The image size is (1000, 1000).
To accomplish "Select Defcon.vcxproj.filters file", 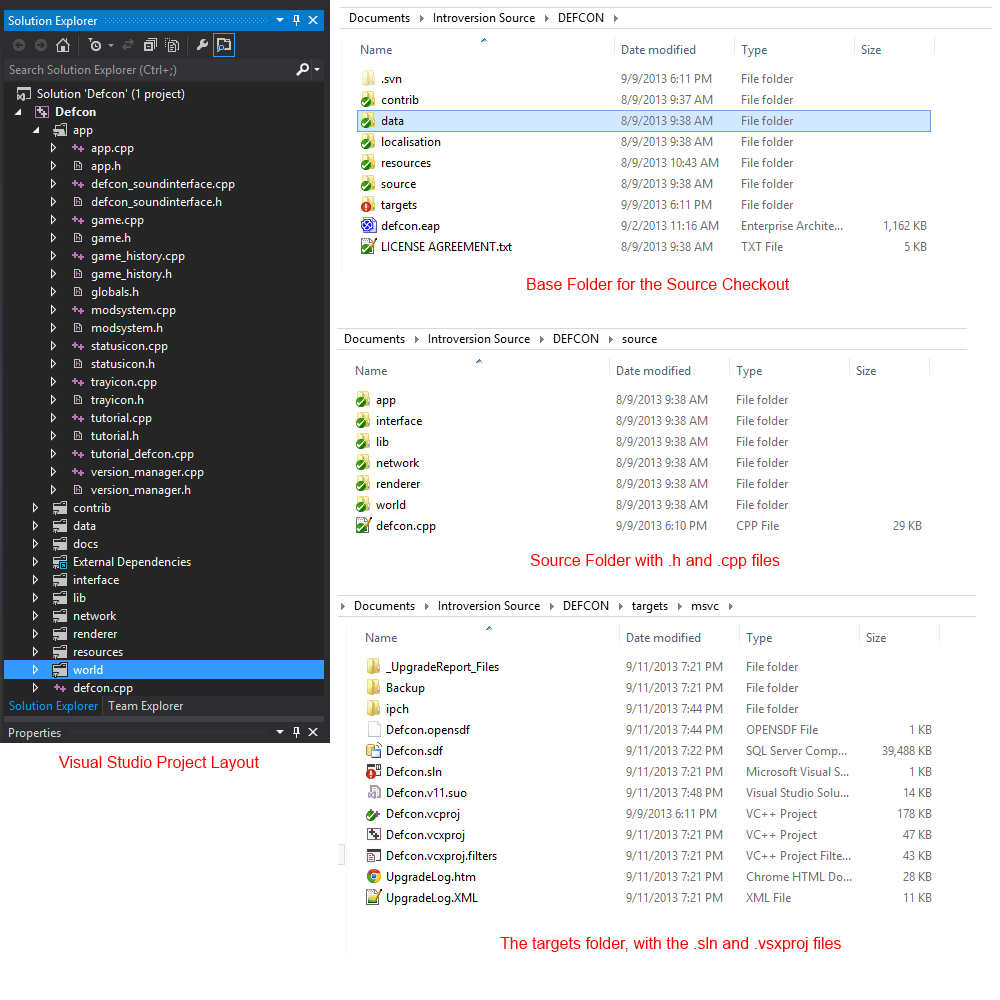I will 441,856.
